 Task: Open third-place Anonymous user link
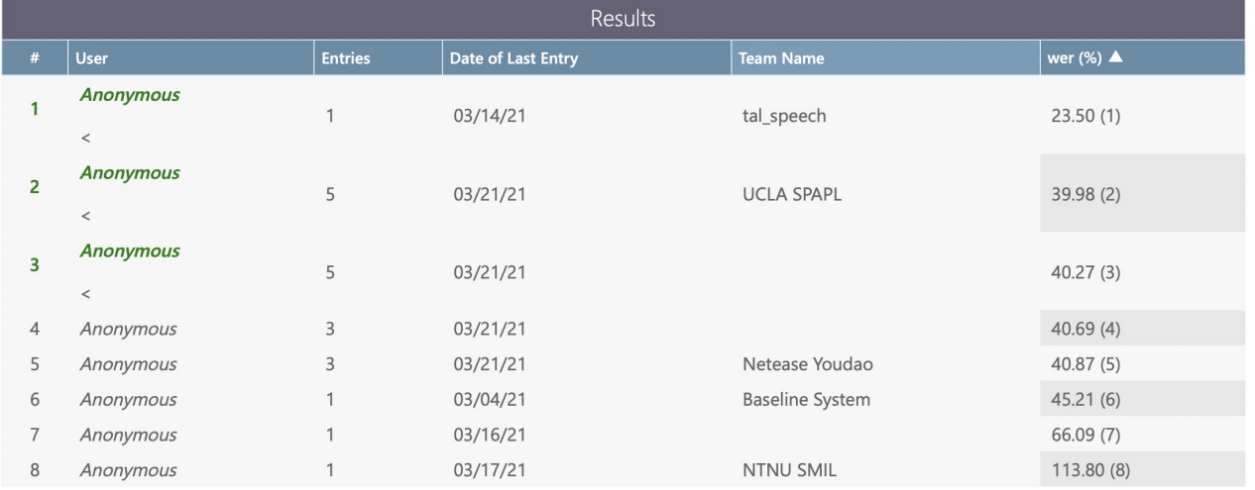[130, 251]
